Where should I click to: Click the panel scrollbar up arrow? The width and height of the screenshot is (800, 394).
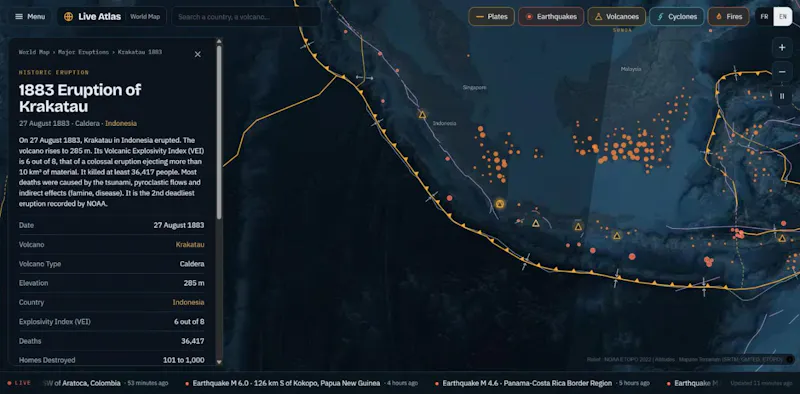coord(219,41)
